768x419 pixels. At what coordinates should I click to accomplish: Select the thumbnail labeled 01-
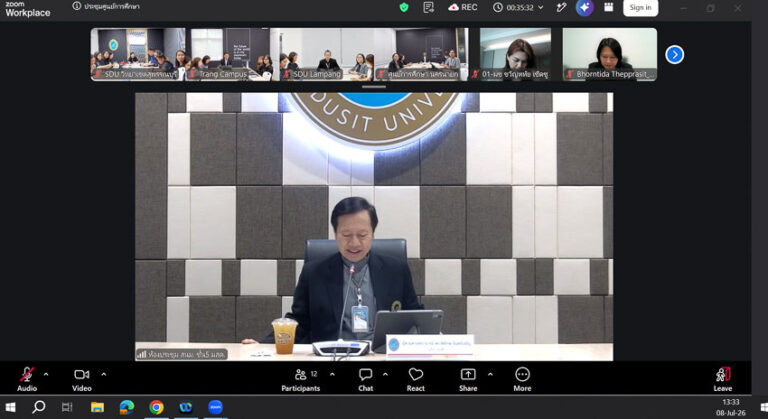515,54
